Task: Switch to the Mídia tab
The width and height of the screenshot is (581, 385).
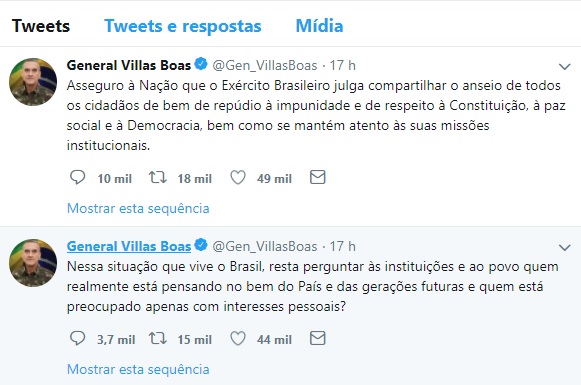Action: tap(319, 26)
